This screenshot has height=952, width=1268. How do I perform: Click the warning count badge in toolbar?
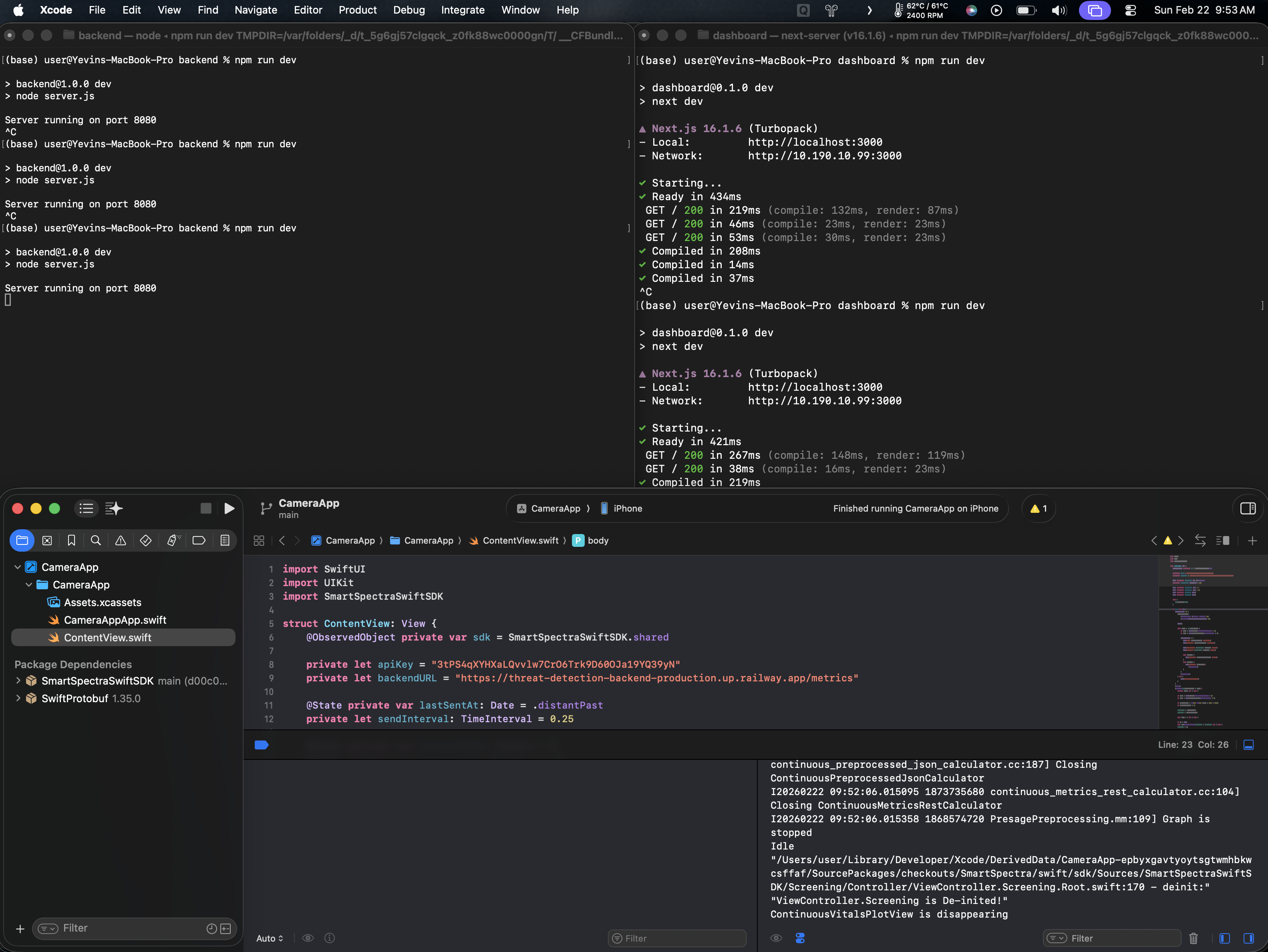[x=1038, y=508]
